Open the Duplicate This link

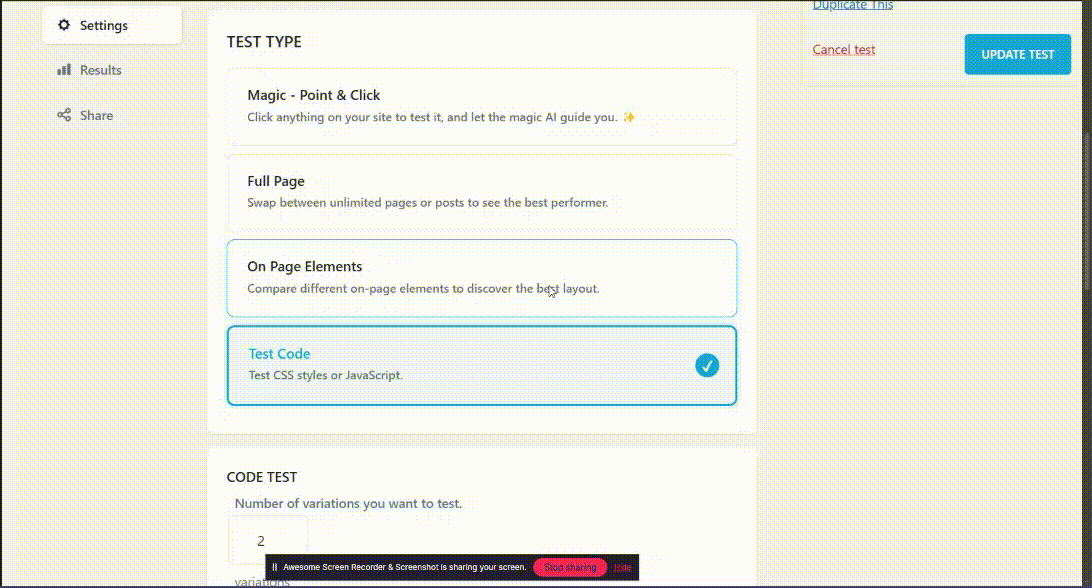[x=853, y=5]
